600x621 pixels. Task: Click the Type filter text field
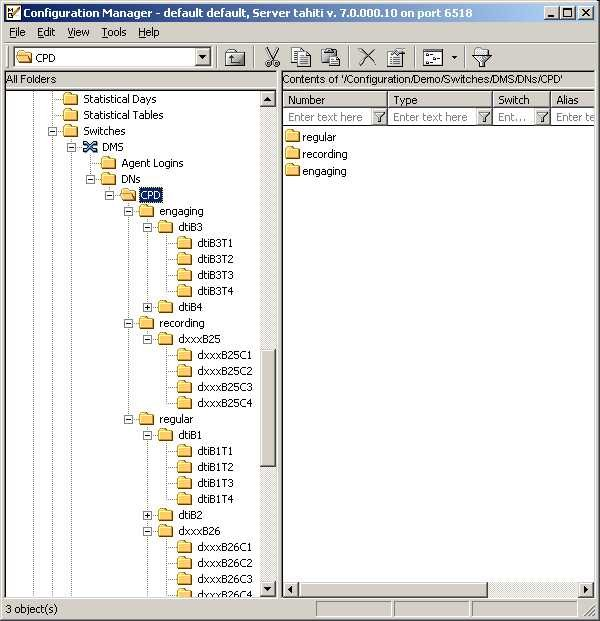(x=431, y=117)
